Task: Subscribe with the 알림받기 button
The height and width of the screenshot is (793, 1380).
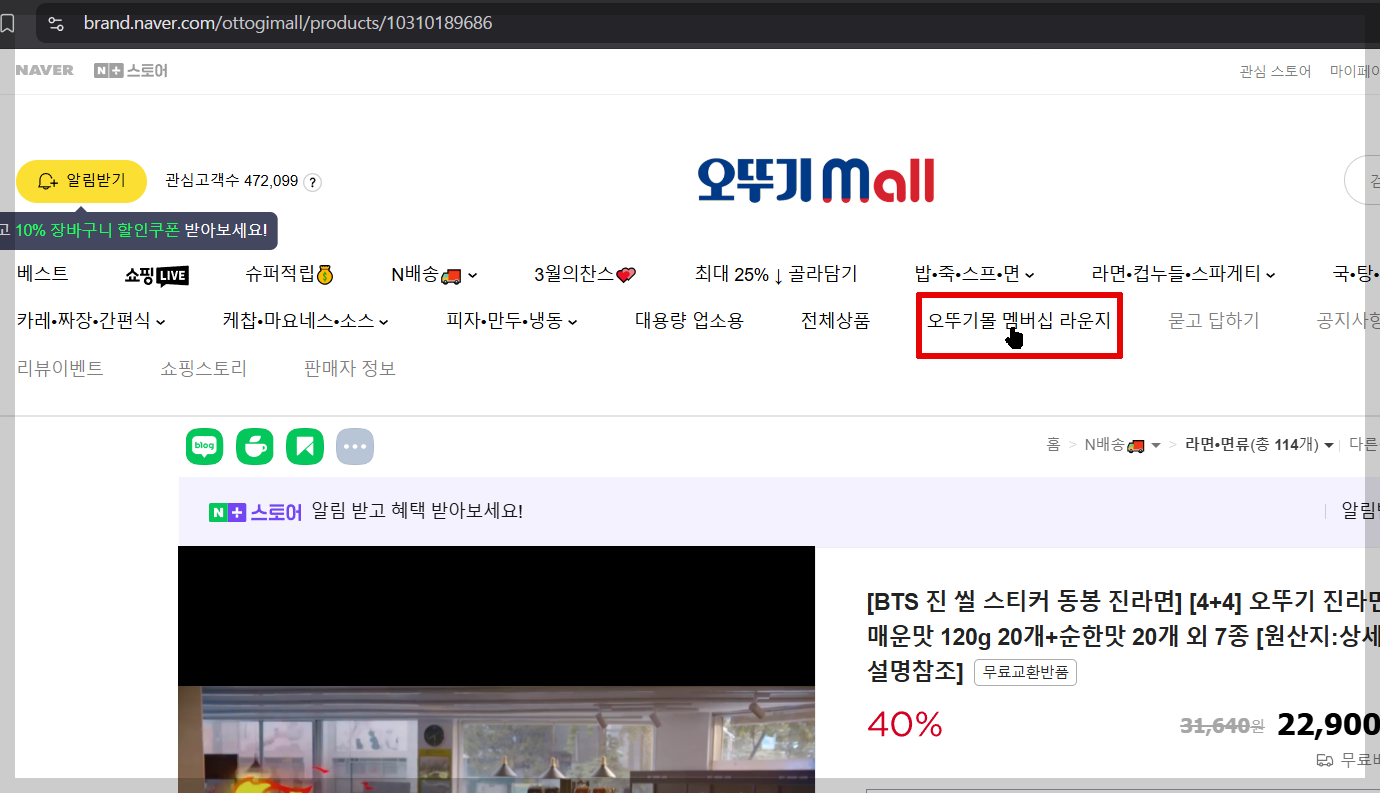Action: [81, 181]
